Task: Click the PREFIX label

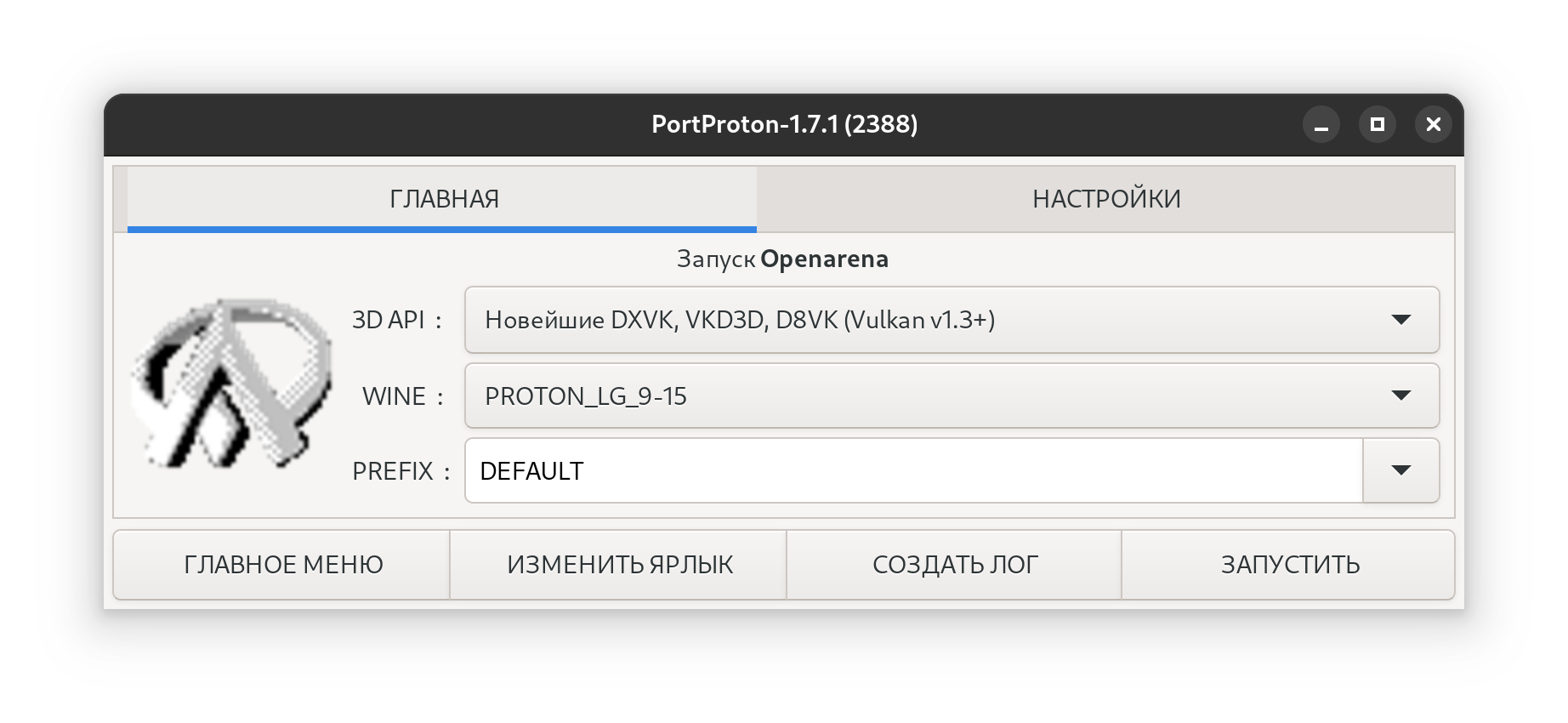Action: (401, 470)
